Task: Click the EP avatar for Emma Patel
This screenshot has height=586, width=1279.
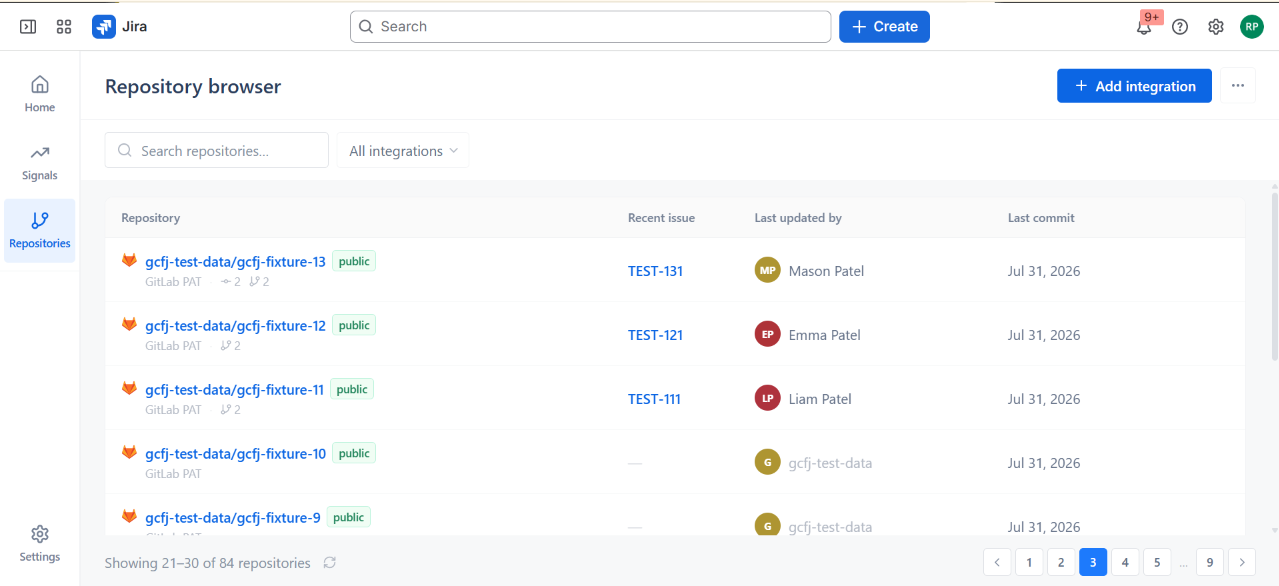Action: coord(767,335)
